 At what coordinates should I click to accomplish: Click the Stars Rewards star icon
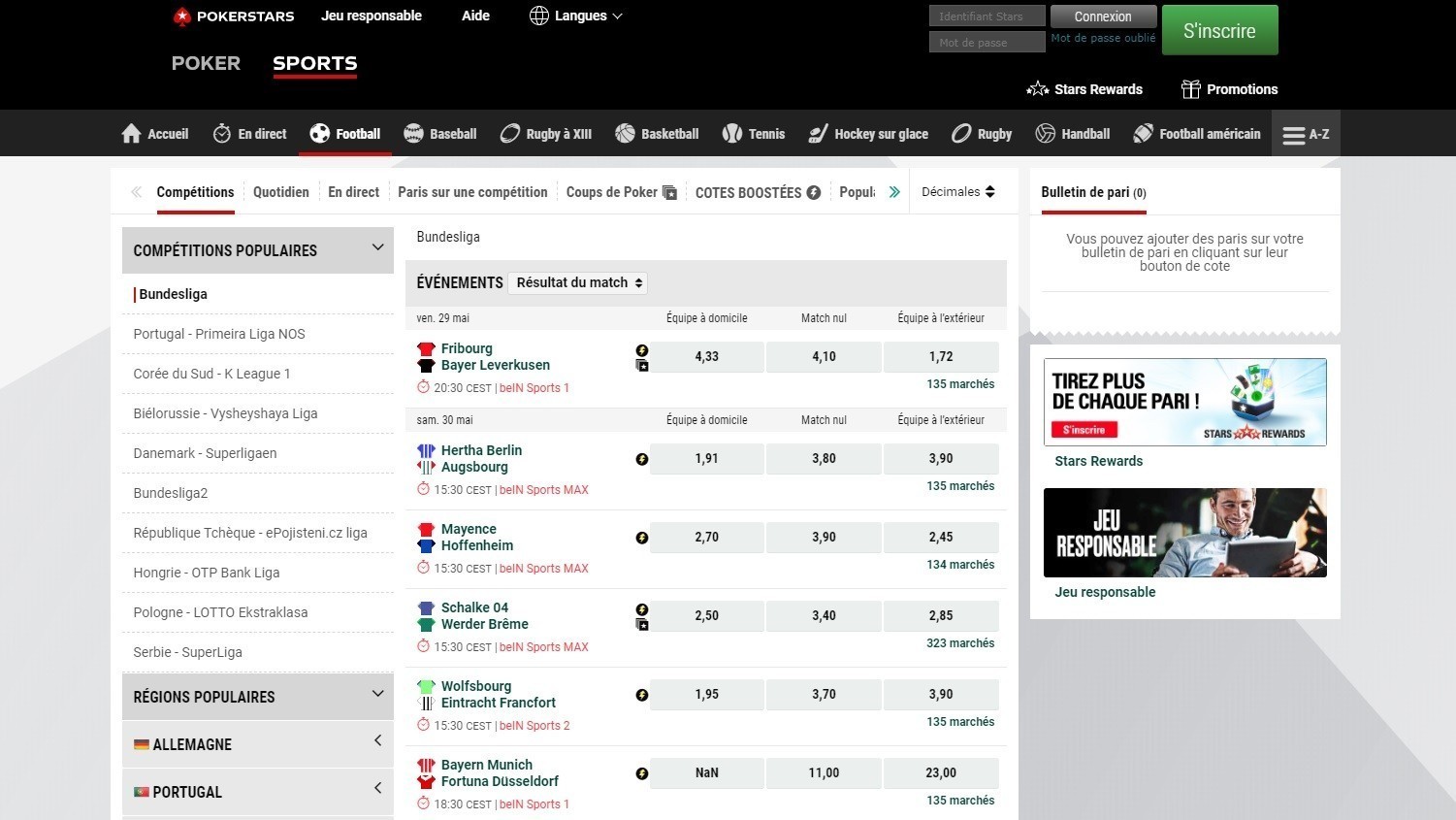click(x=1038, y=89)
